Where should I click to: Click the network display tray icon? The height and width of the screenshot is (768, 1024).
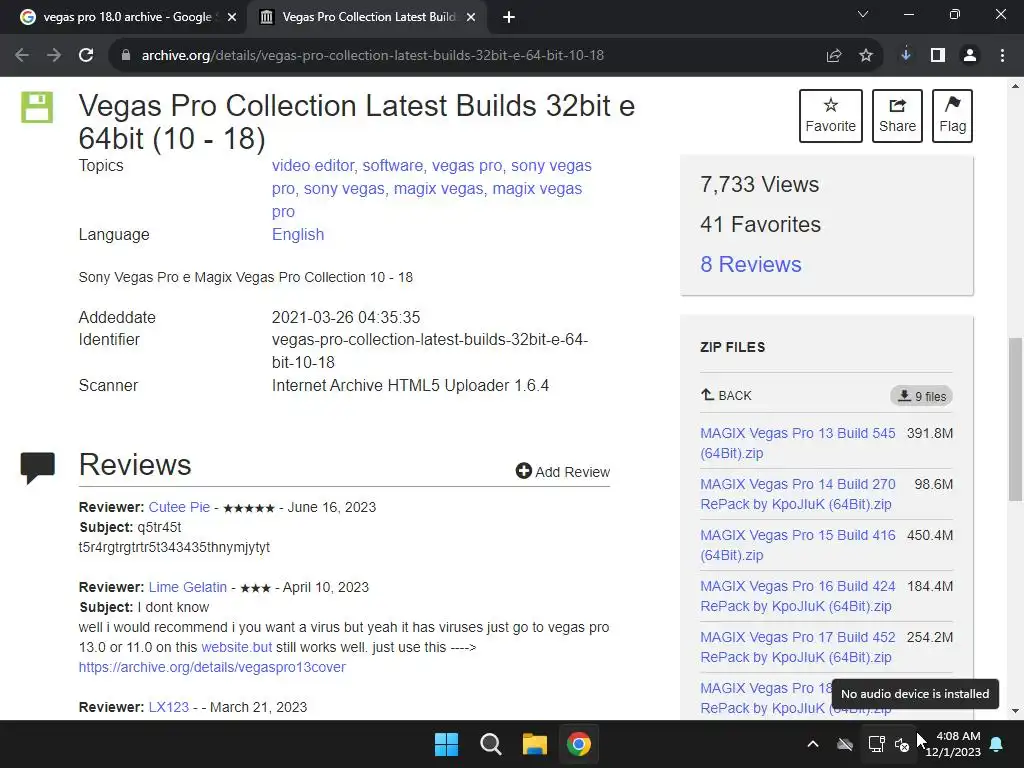[x=876, y=744]
